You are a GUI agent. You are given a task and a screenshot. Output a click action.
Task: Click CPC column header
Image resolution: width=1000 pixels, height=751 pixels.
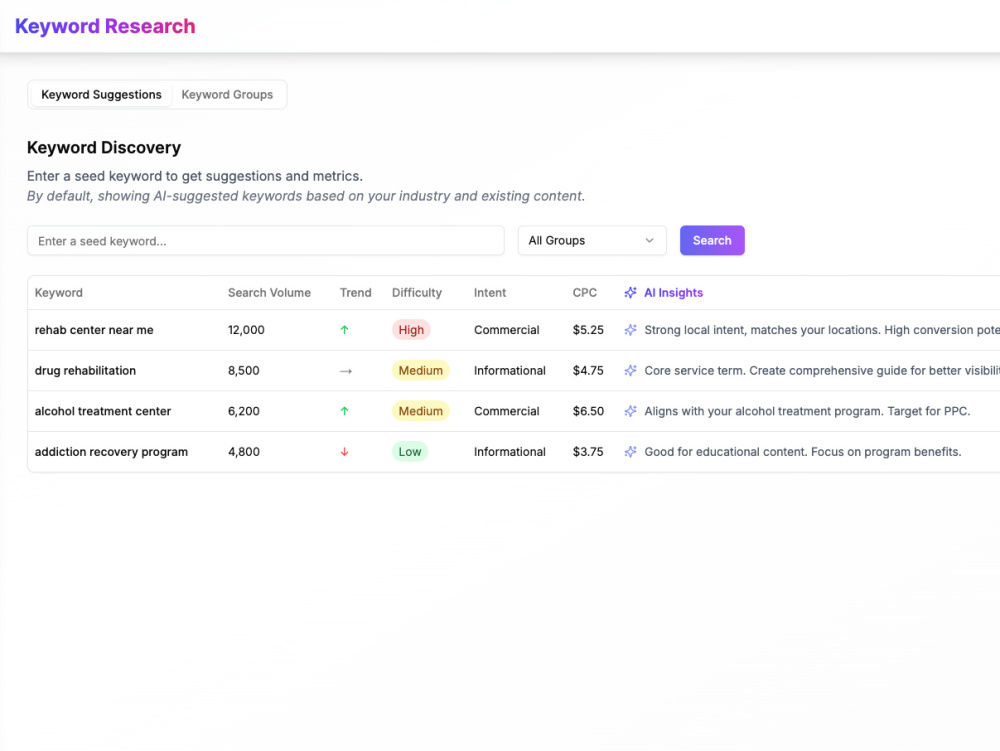585,293
